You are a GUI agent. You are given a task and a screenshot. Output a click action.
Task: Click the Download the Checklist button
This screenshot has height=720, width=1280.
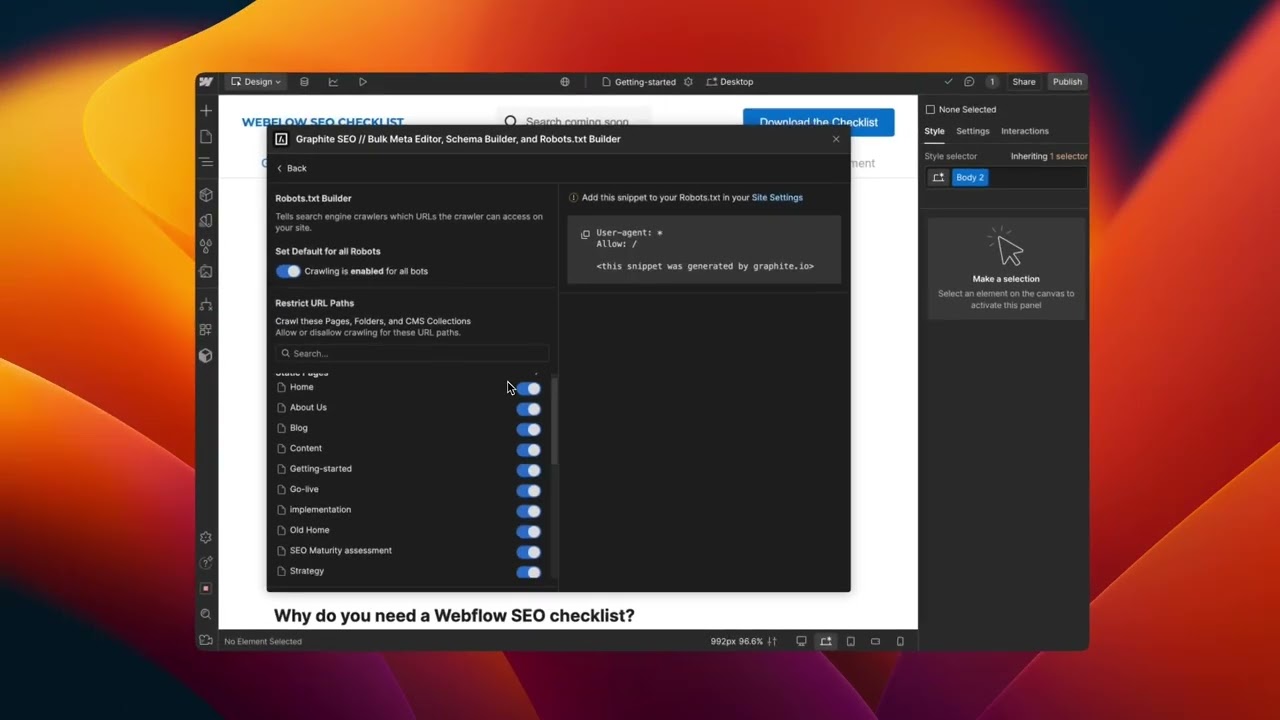pos(819,122)
